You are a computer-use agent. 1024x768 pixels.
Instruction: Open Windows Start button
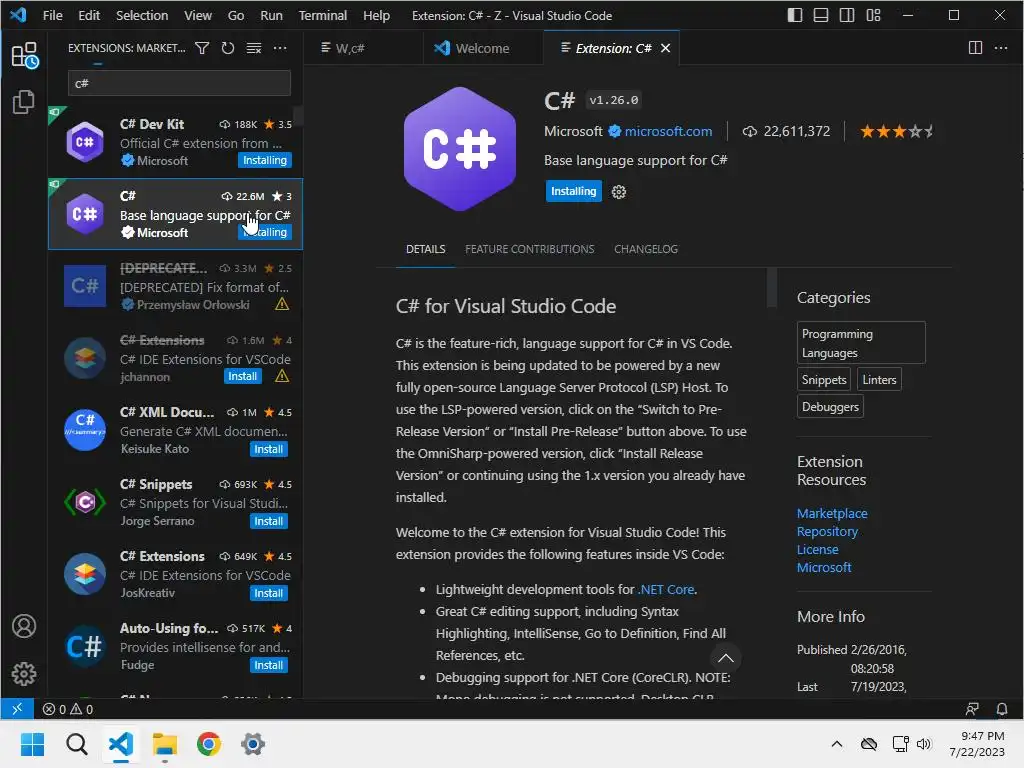click(x=33, y=744)
